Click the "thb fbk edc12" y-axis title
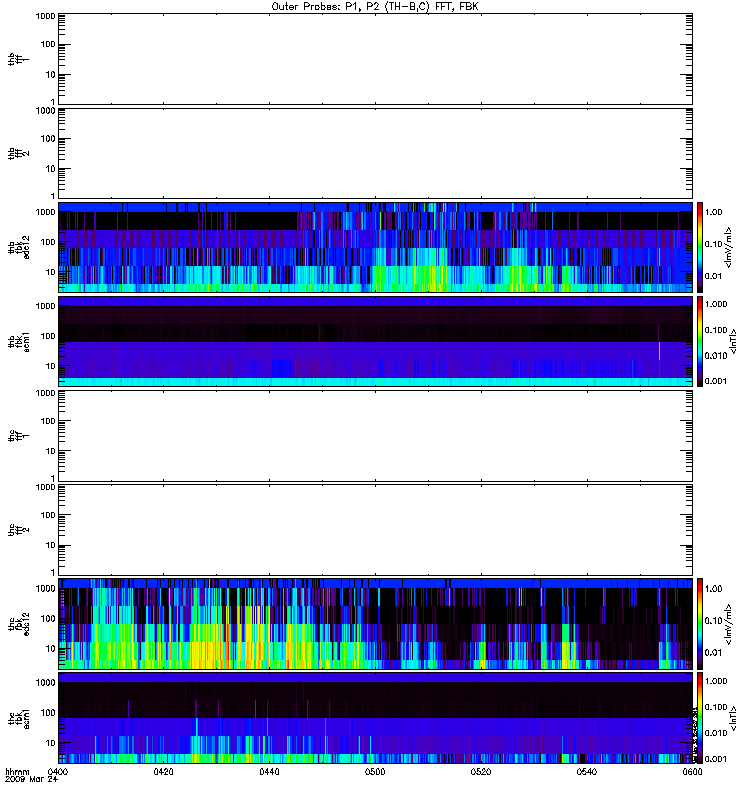Viewport: 750px width, 800px height. [18, 247]
